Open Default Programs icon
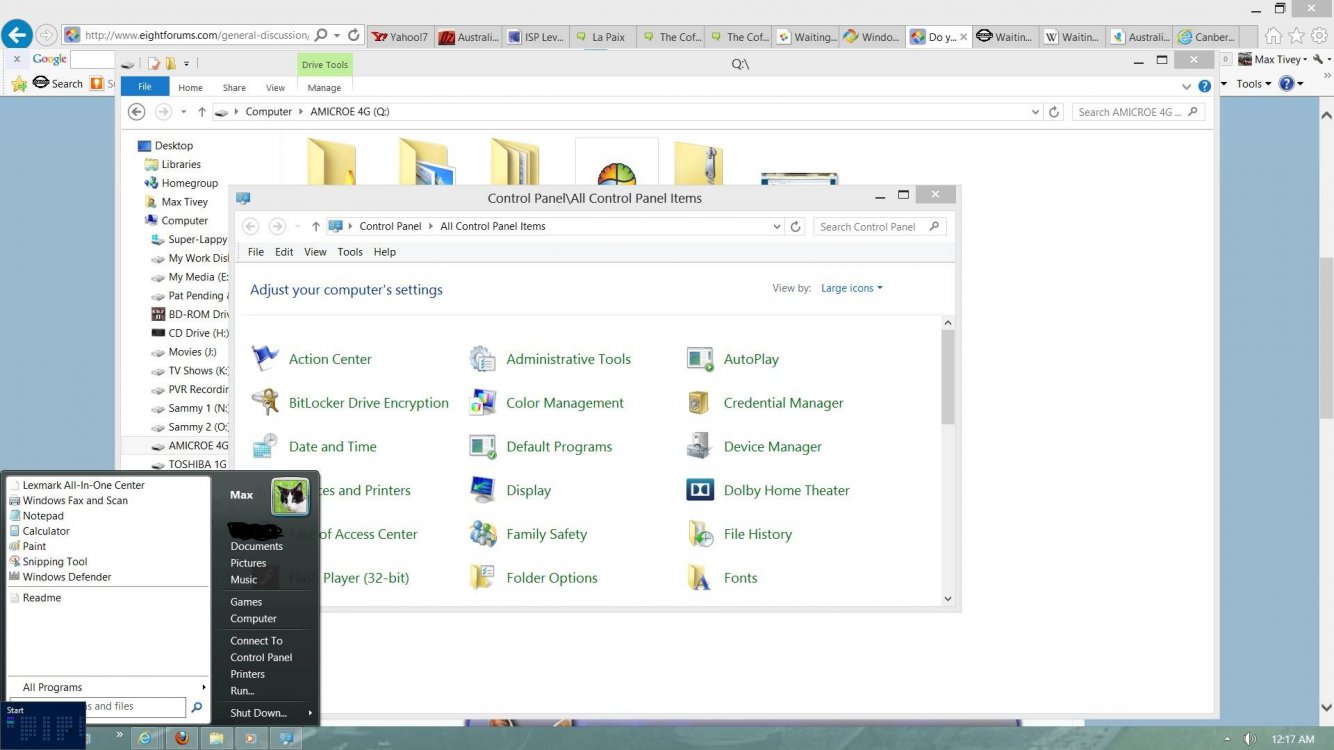Screen dimensions: 1334x750 pos(483,447)
